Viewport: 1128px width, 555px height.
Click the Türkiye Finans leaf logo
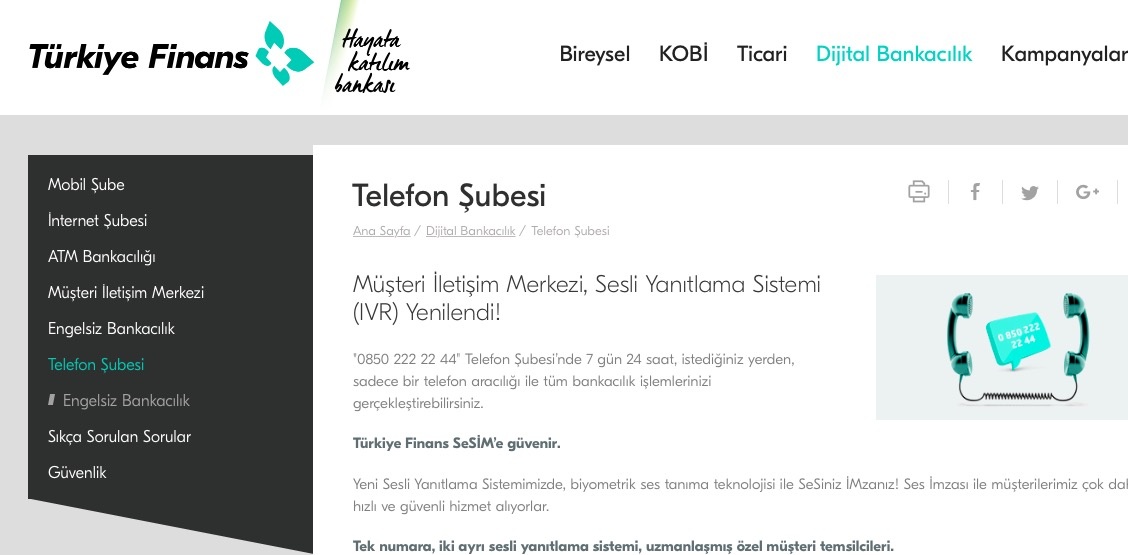tap(284, 54)
